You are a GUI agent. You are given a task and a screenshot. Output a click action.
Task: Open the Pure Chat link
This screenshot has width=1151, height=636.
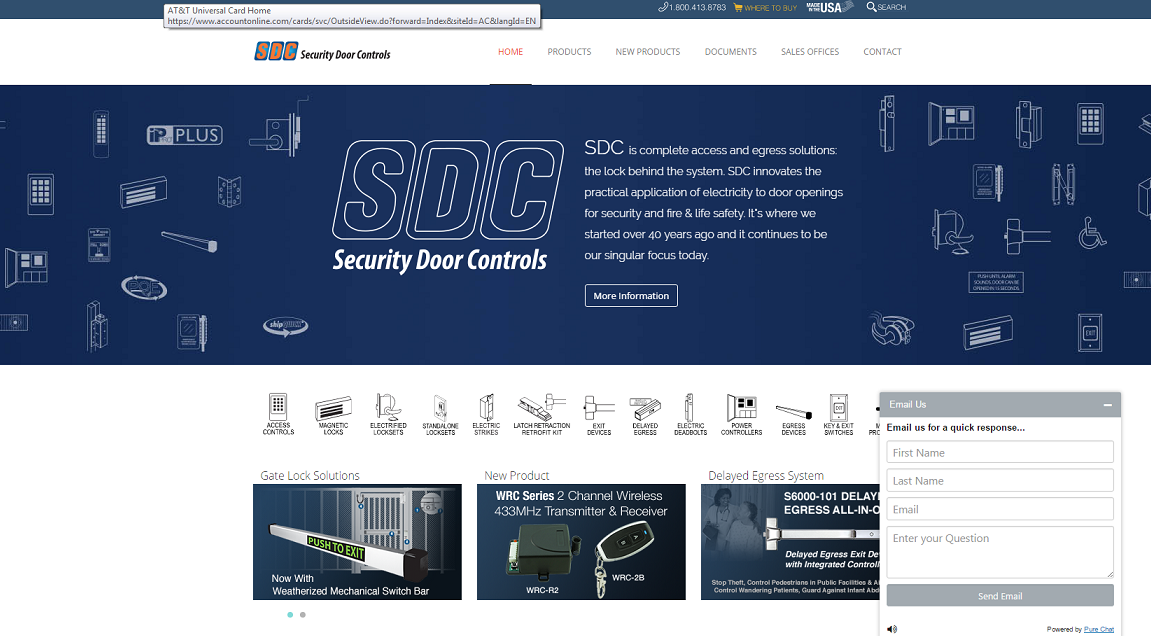tap(1099, 629)
